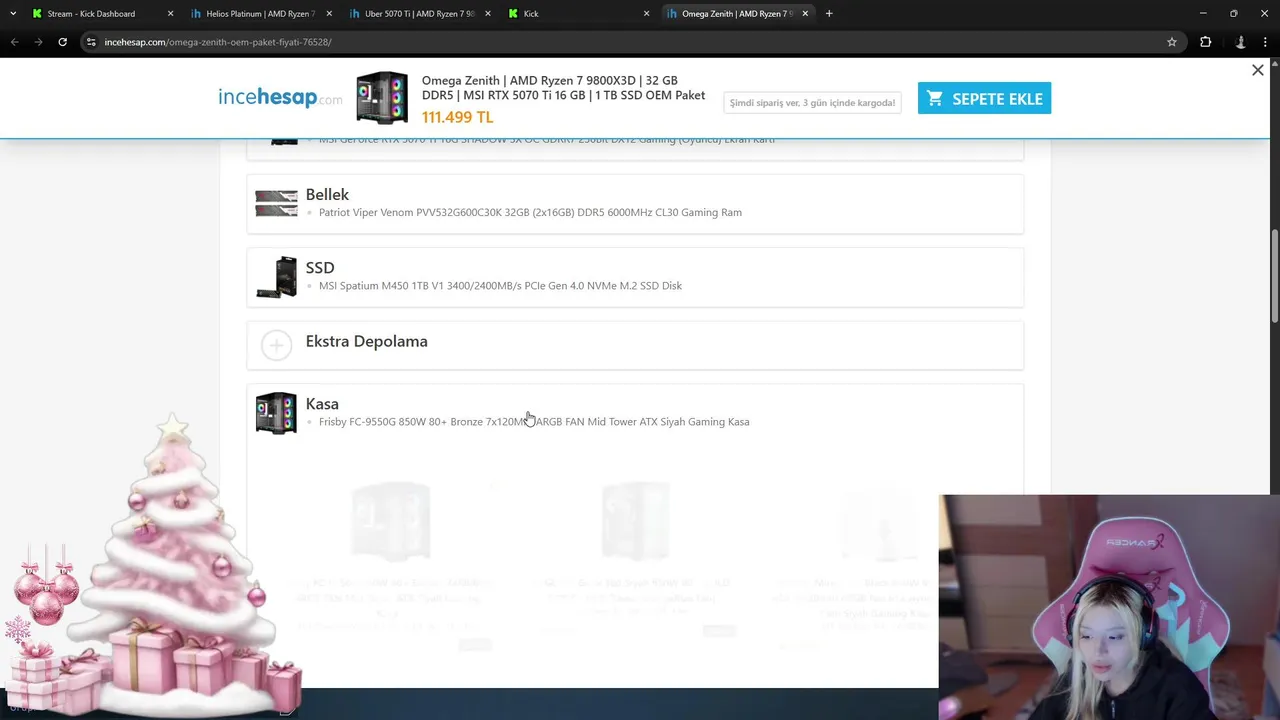Expand the Ekstra Depolama row
The image size is (1280, 720).
coord(635,345)
